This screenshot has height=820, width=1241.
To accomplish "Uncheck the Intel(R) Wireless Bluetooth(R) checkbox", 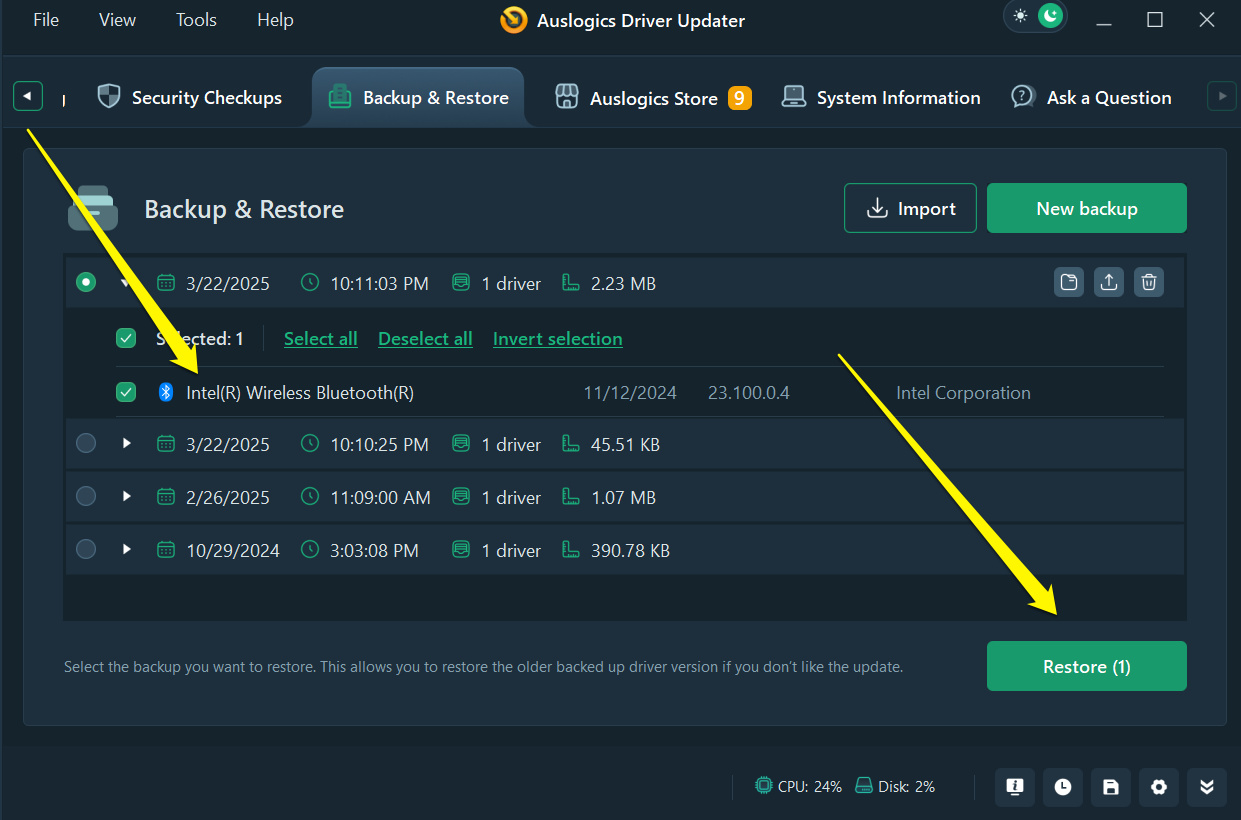I will click(126, 393).
